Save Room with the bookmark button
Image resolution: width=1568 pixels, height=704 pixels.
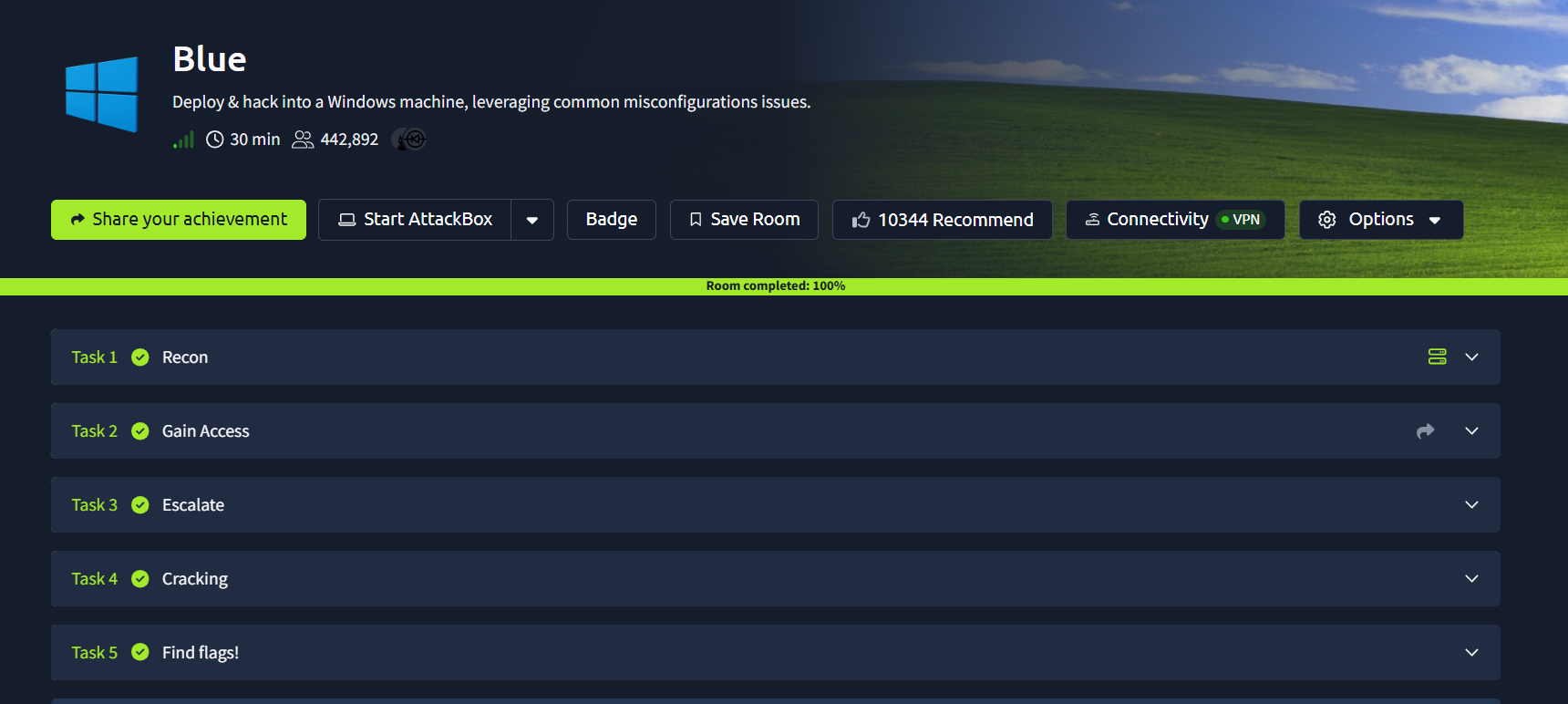click(744, 220)
